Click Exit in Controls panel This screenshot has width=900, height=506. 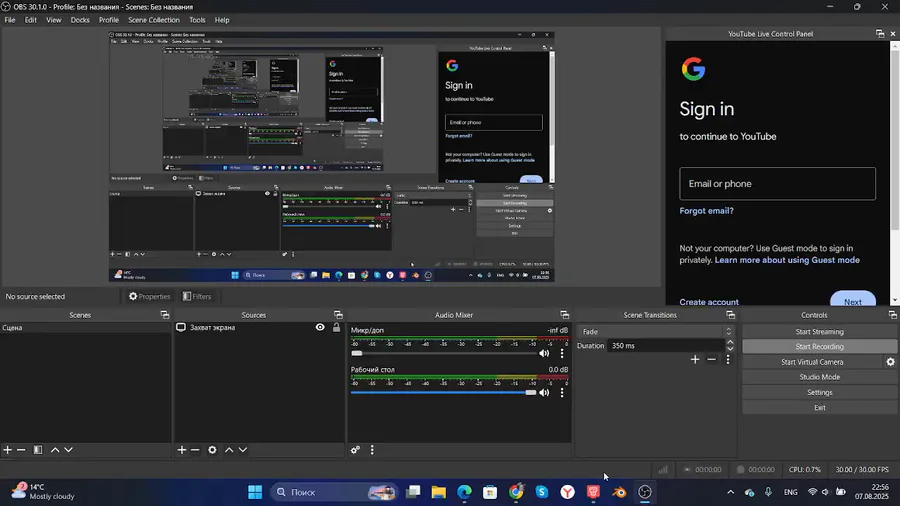pos(820,407)
